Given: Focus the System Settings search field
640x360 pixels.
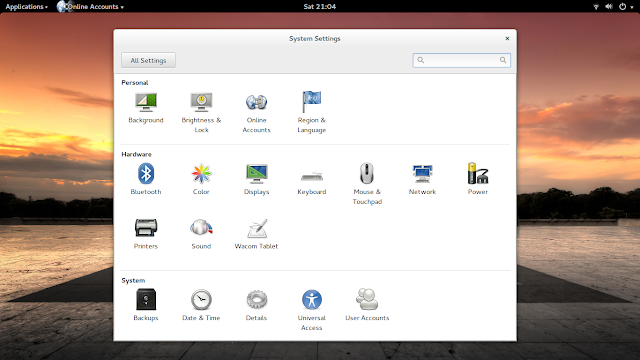Looking at the screenshot, I should [x=461, y=60].
